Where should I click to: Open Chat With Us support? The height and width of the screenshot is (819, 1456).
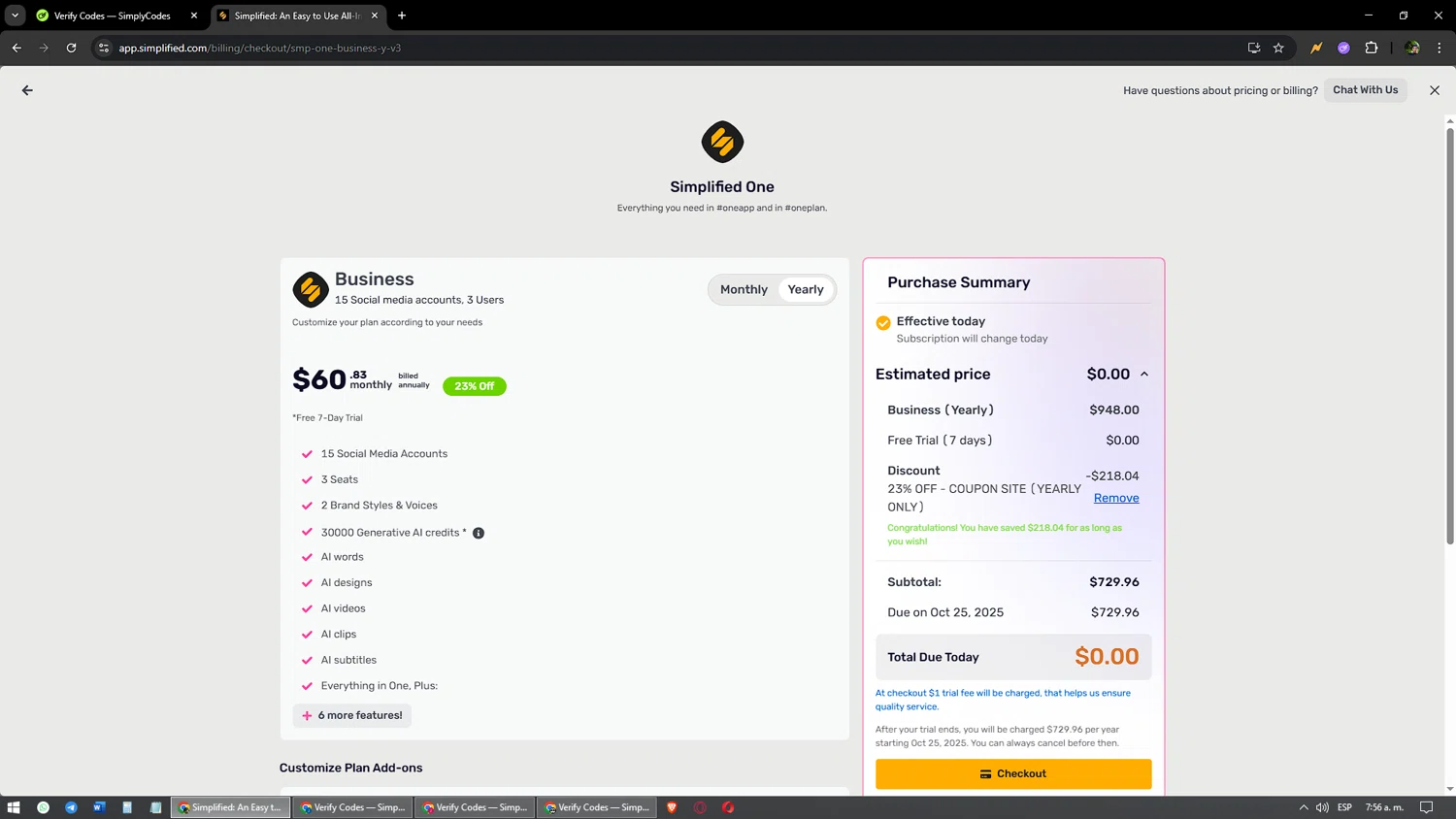1365,90
